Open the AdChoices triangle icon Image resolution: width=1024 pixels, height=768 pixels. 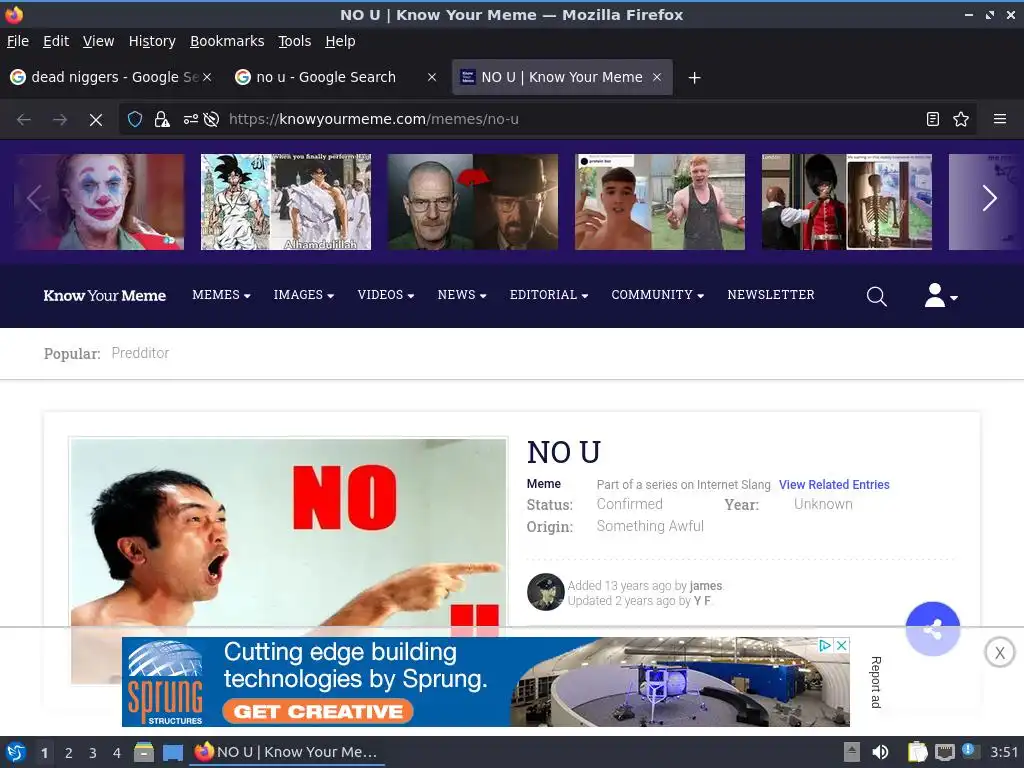pyautogui.click(x=825, y=645)
